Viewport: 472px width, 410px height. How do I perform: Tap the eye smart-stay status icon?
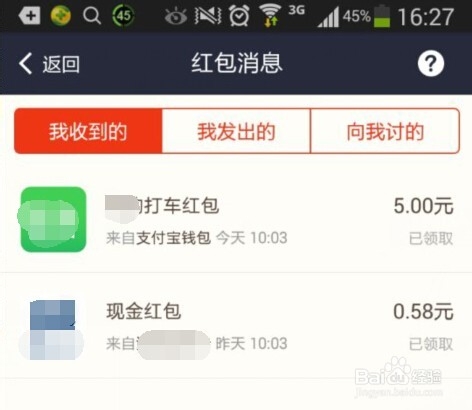pyautogui.click(x=176, y=16)
